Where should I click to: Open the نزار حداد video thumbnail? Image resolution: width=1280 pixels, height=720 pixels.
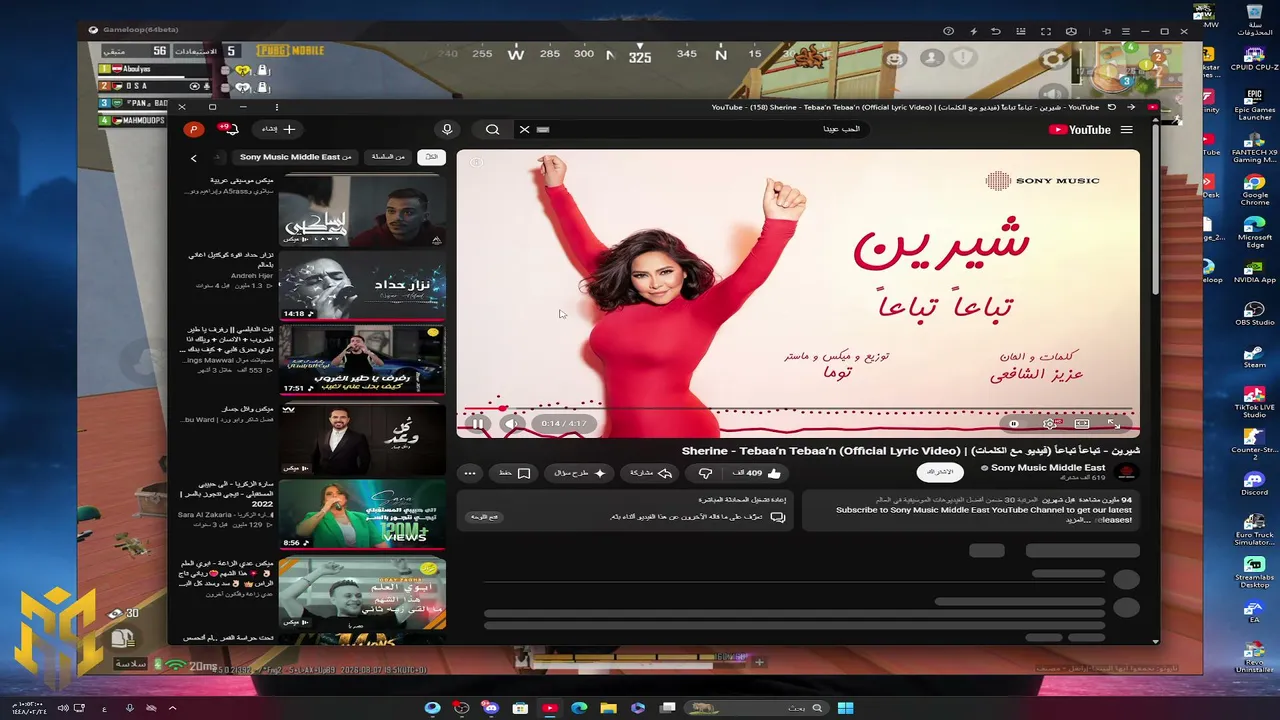(x=362, y=286)
